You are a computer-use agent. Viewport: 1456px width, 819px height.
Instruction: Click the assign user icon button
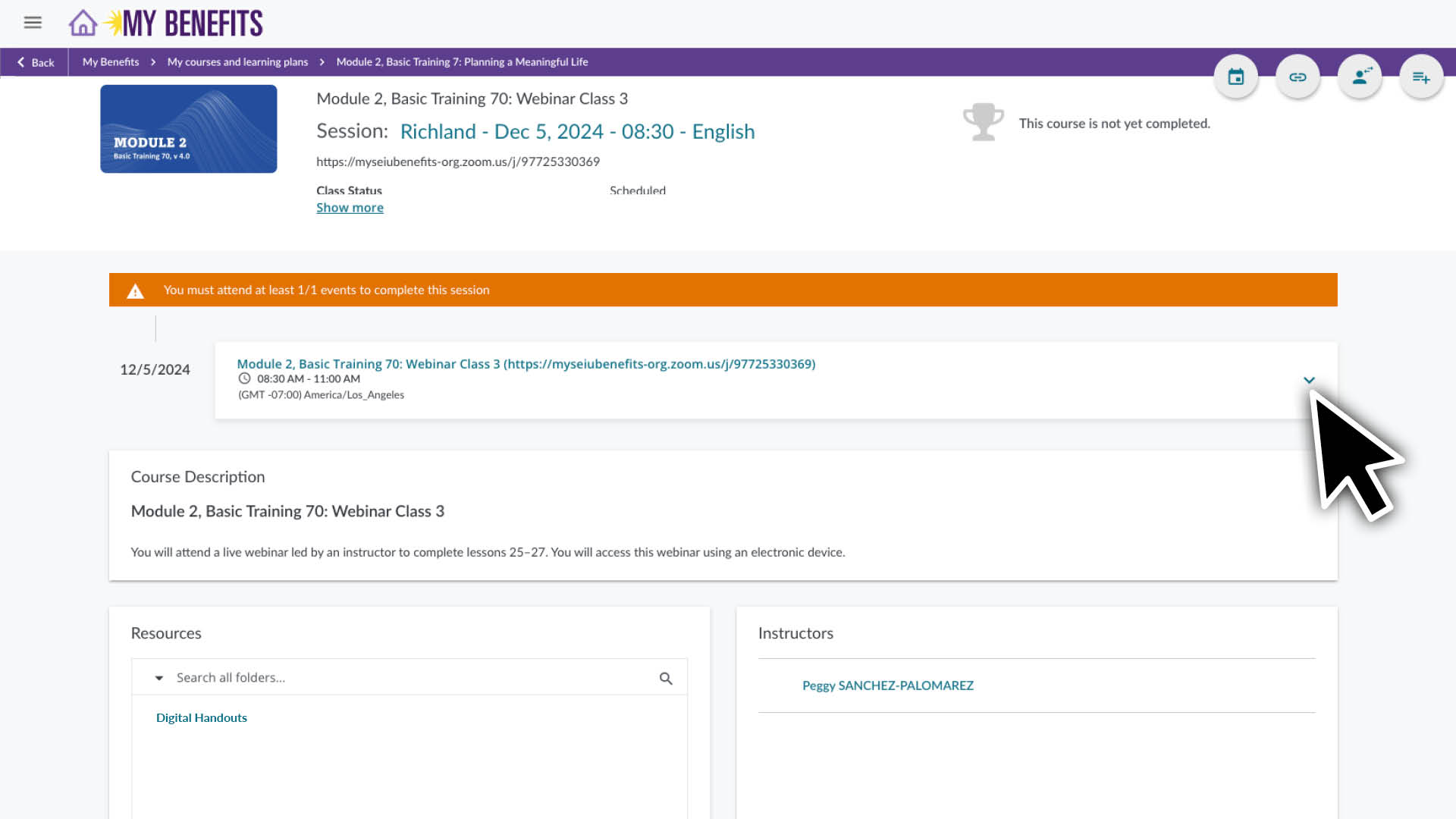1360,77
